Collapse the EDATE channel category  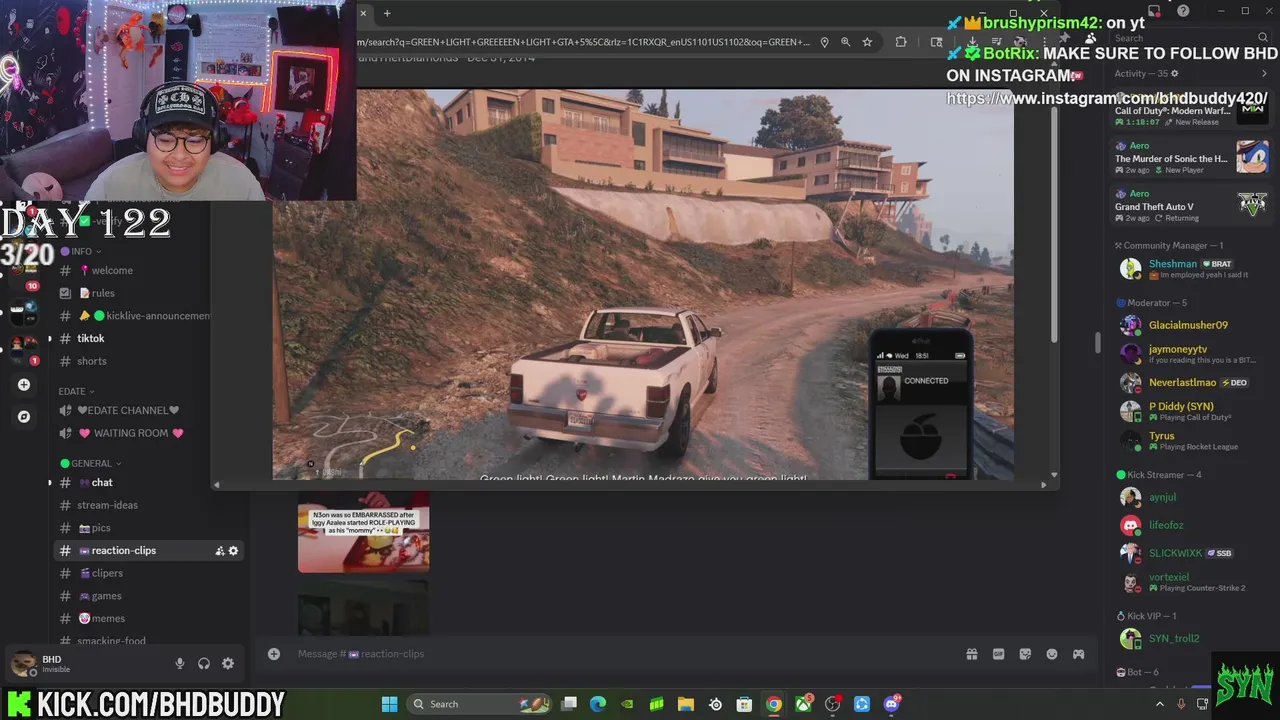(76, 391)
